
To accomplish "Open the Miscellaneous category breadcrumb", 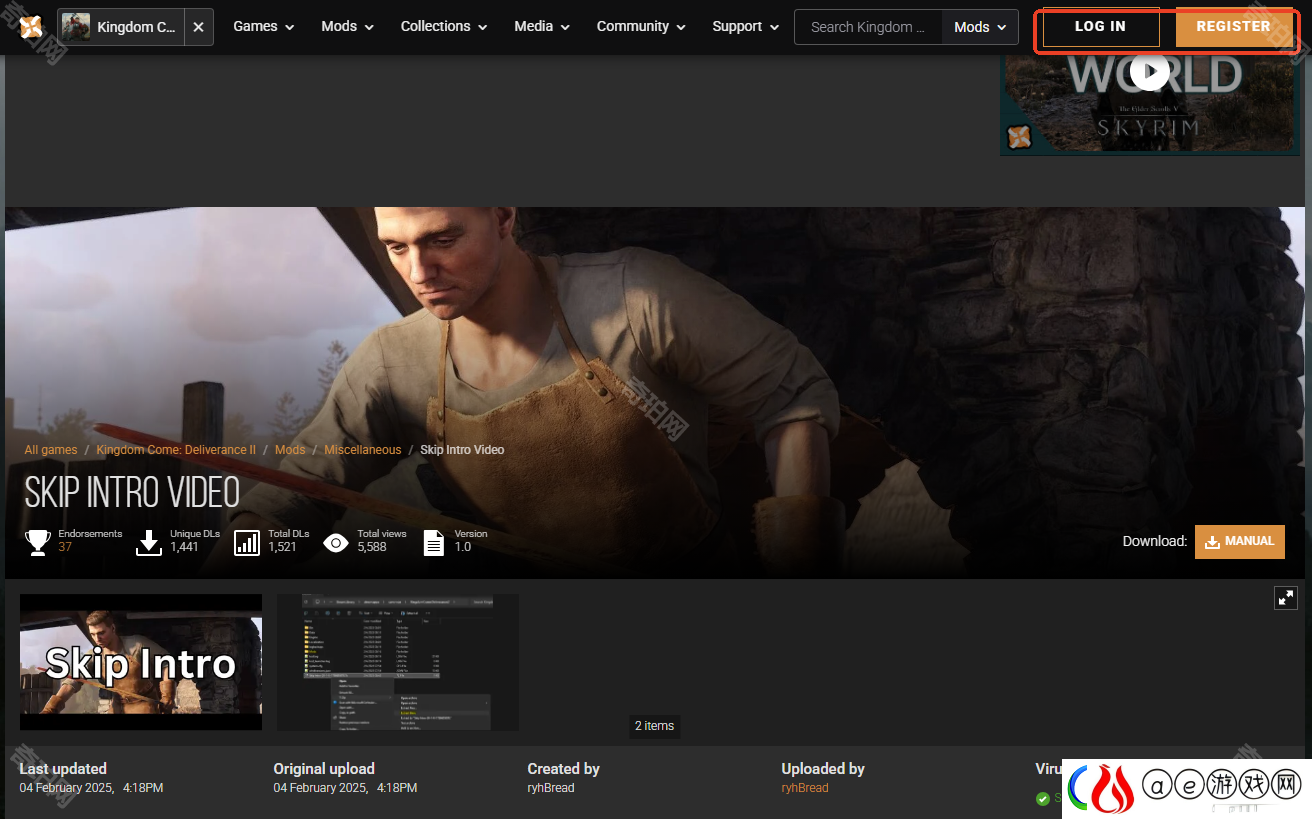I will pos(362,450).
